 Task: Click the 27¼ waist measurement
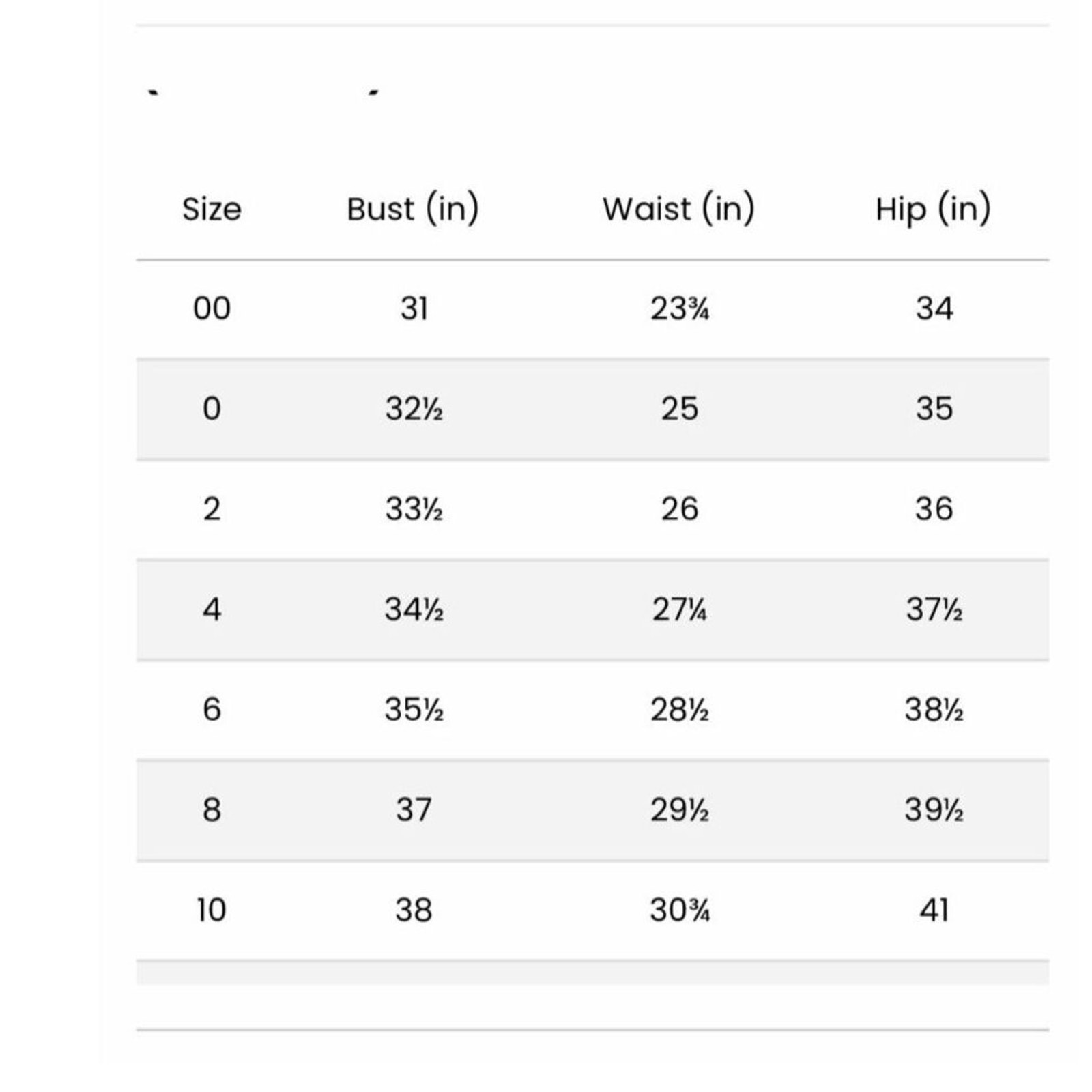[x=679, y=609]
